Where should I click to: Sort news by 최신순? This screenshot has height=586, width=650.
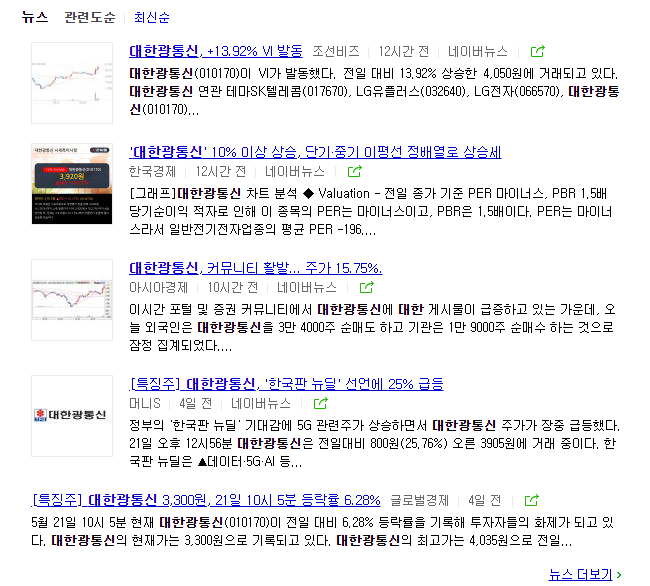pyautogui.click(x=152, y=17)
